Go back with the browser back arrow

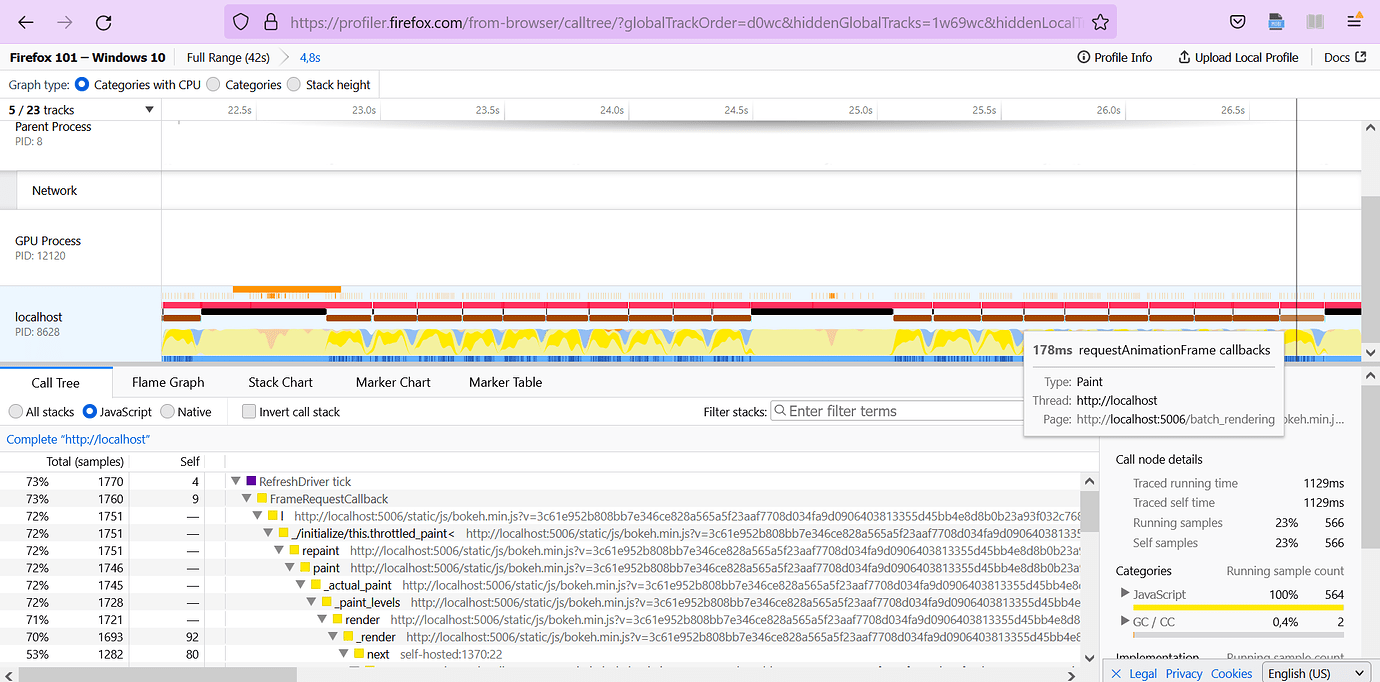(26, 22)
